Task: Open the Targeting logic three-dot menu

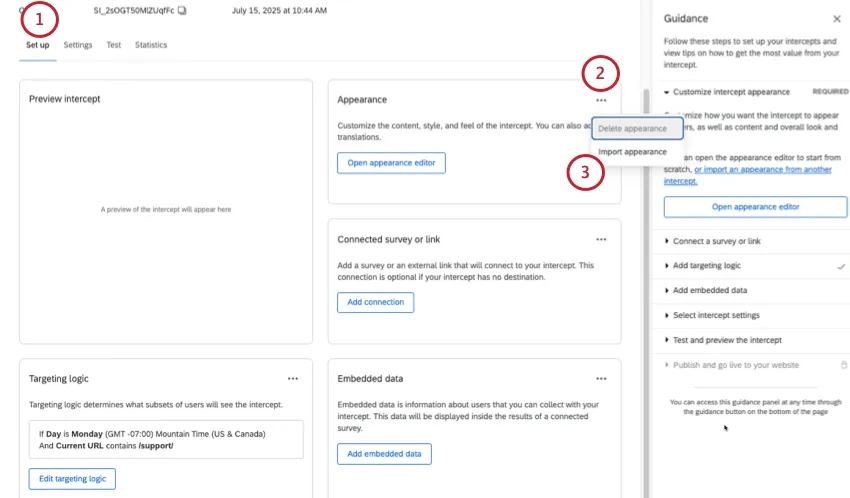Action: (293, 379)
